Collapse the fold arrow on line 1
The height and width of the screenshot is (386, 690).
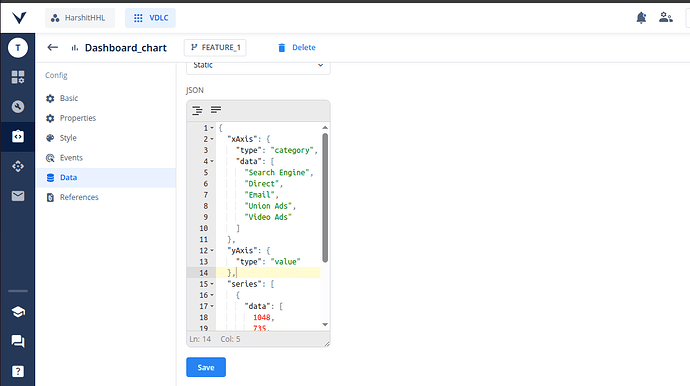[212, 128]
